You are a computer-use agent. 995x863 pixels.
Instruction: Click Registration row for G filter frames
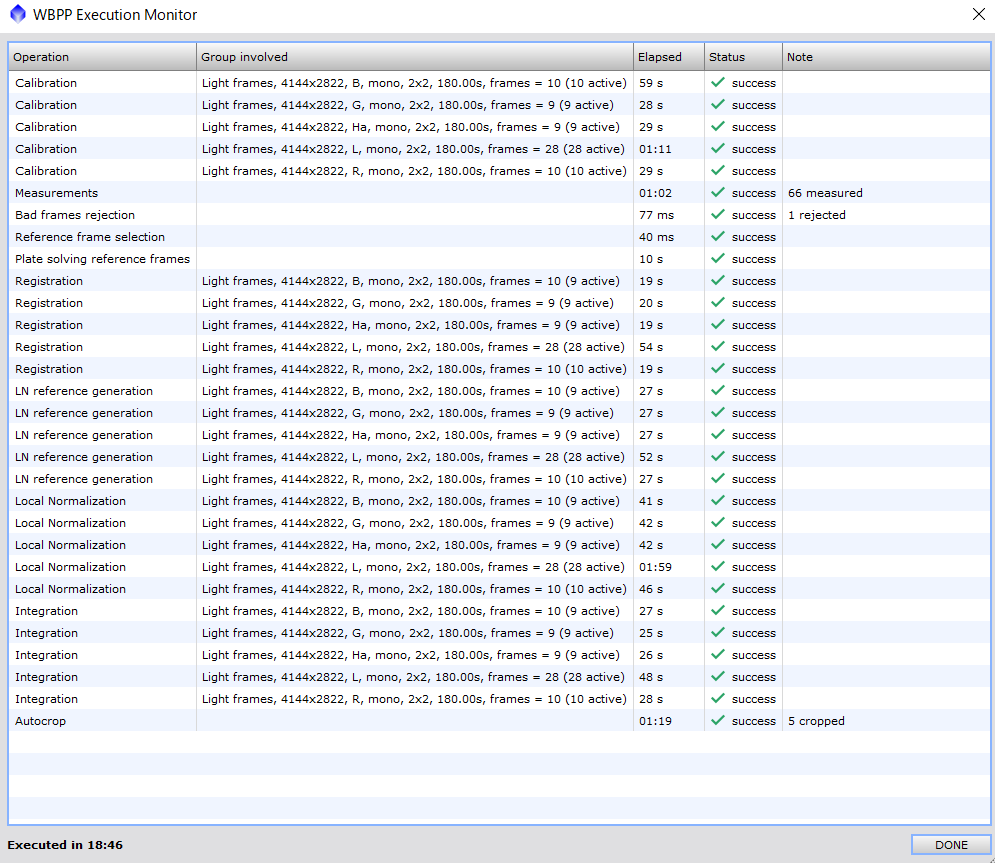click(499, 303)
